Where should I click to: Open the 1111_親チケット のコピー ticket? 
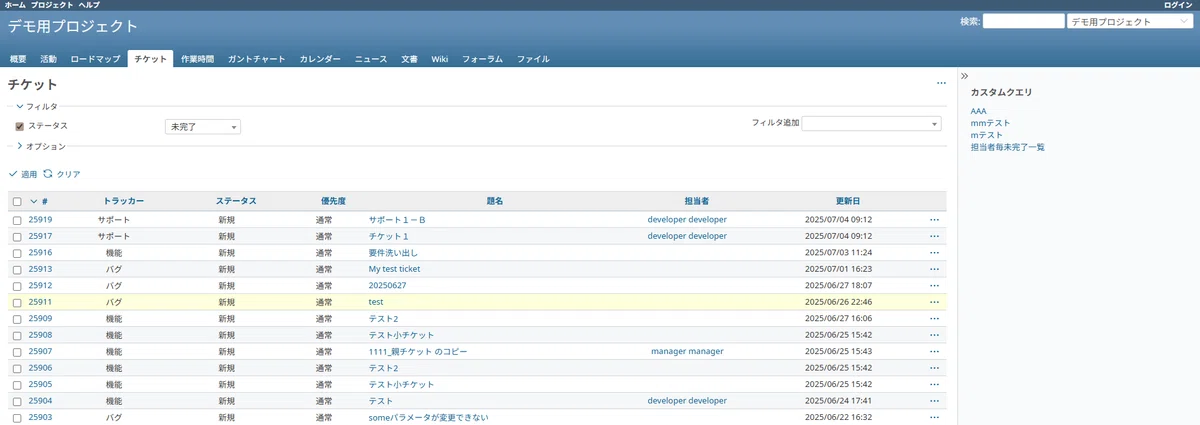pos(417,351)
